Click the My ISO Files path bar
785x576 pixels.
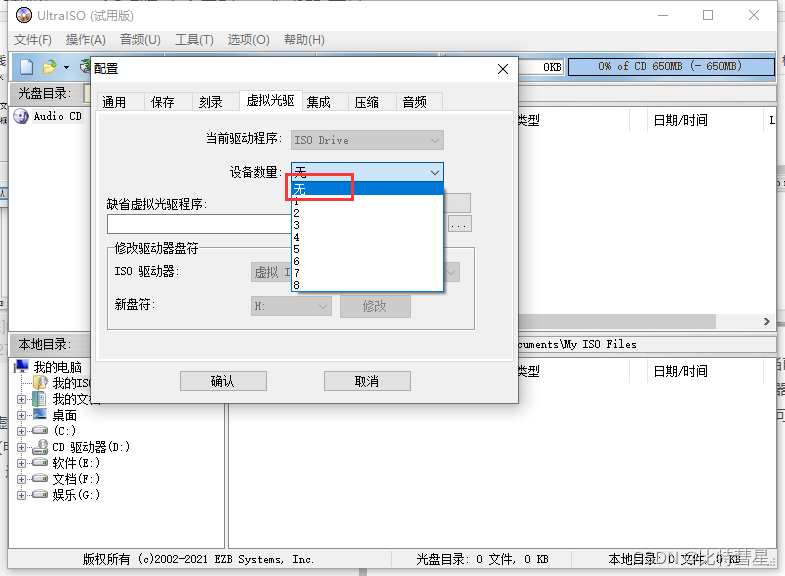(x=646, y=344)
